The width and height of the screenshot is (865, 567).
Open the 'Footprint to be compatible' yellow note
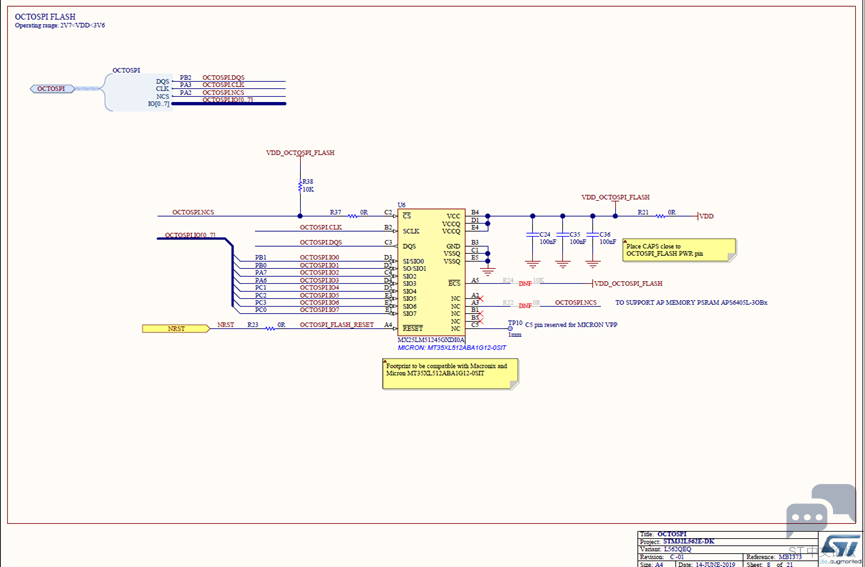(451, 374)
